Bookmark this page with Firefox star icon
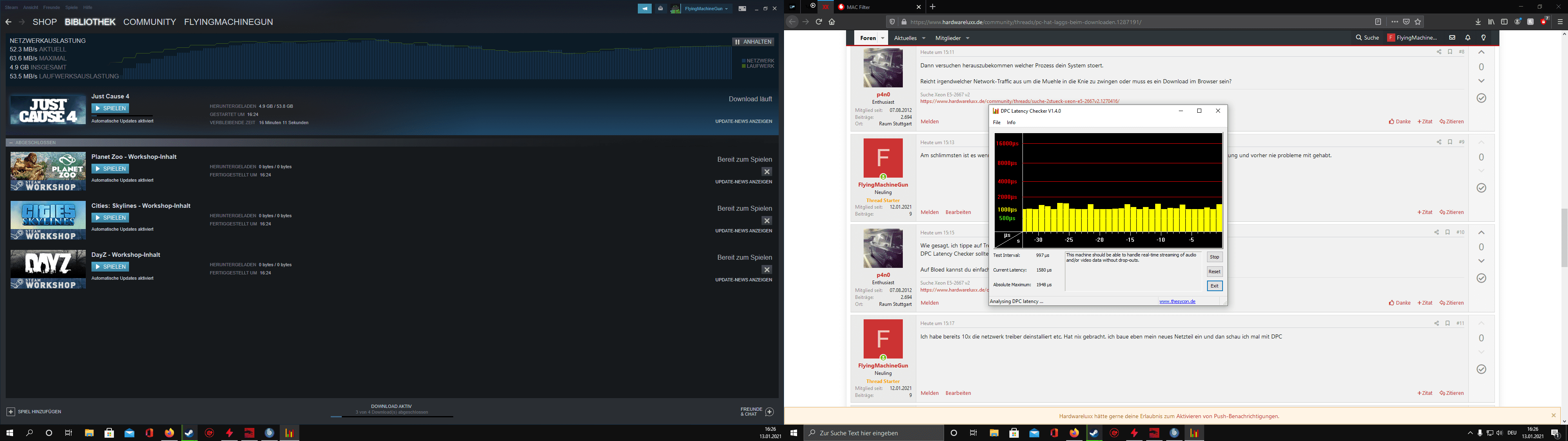Image resolution: width=1568 pixels, height=441 pixels. point(1418,22)
